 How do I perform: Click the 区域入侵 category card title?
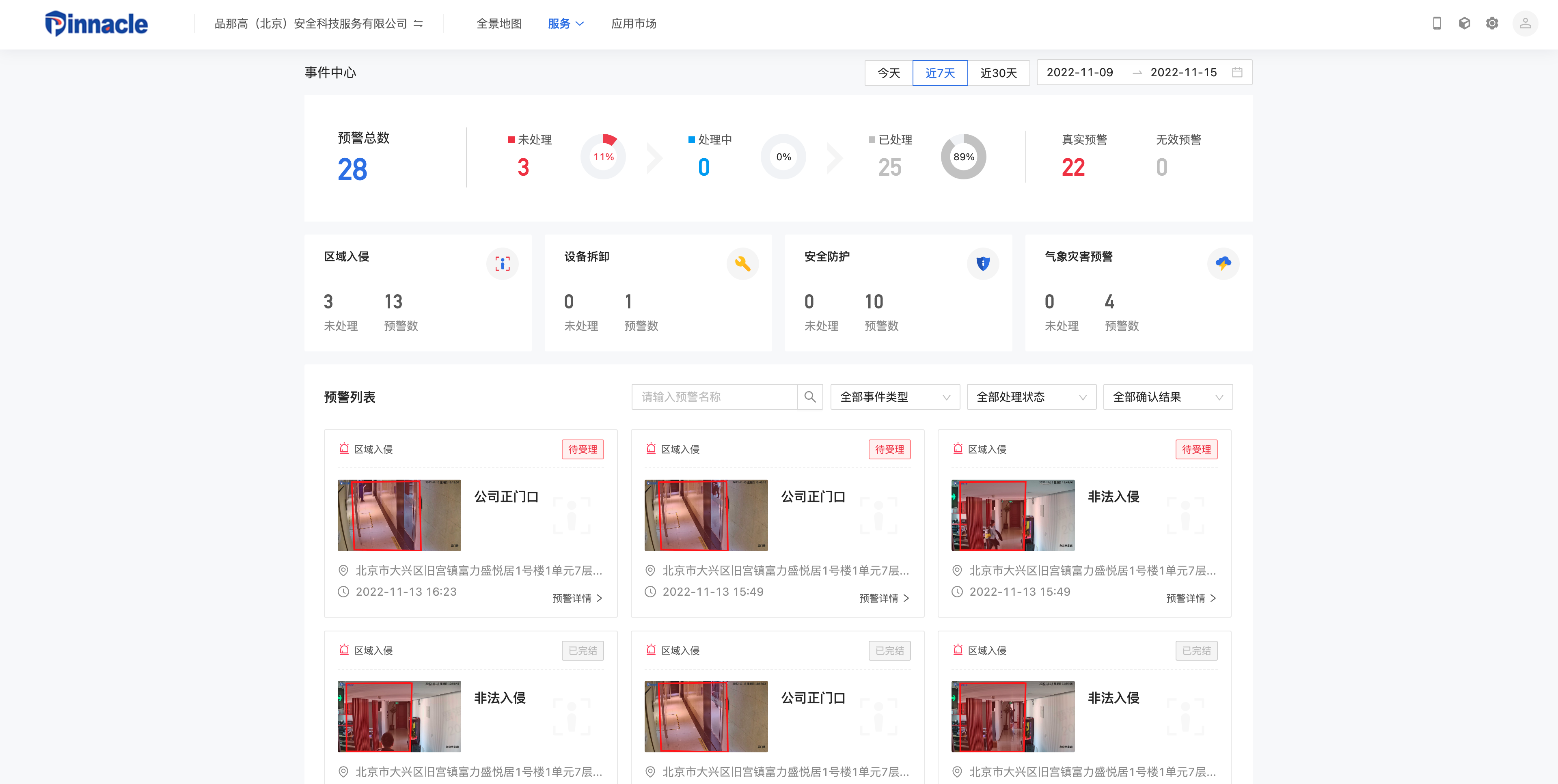pos(347,256)
